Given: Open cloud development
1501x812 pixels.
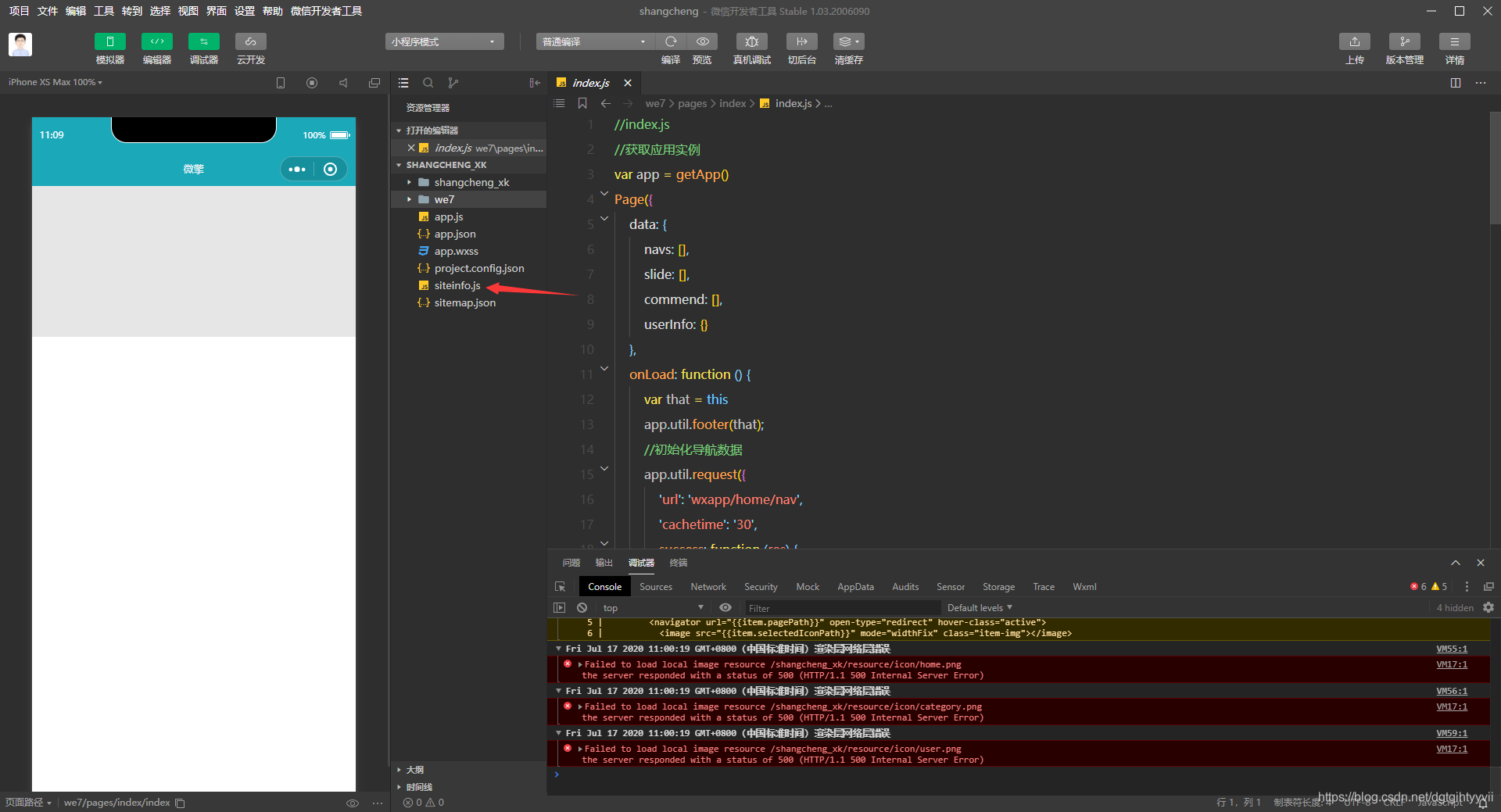Looking at the screenshot, I should coord(250,41).
